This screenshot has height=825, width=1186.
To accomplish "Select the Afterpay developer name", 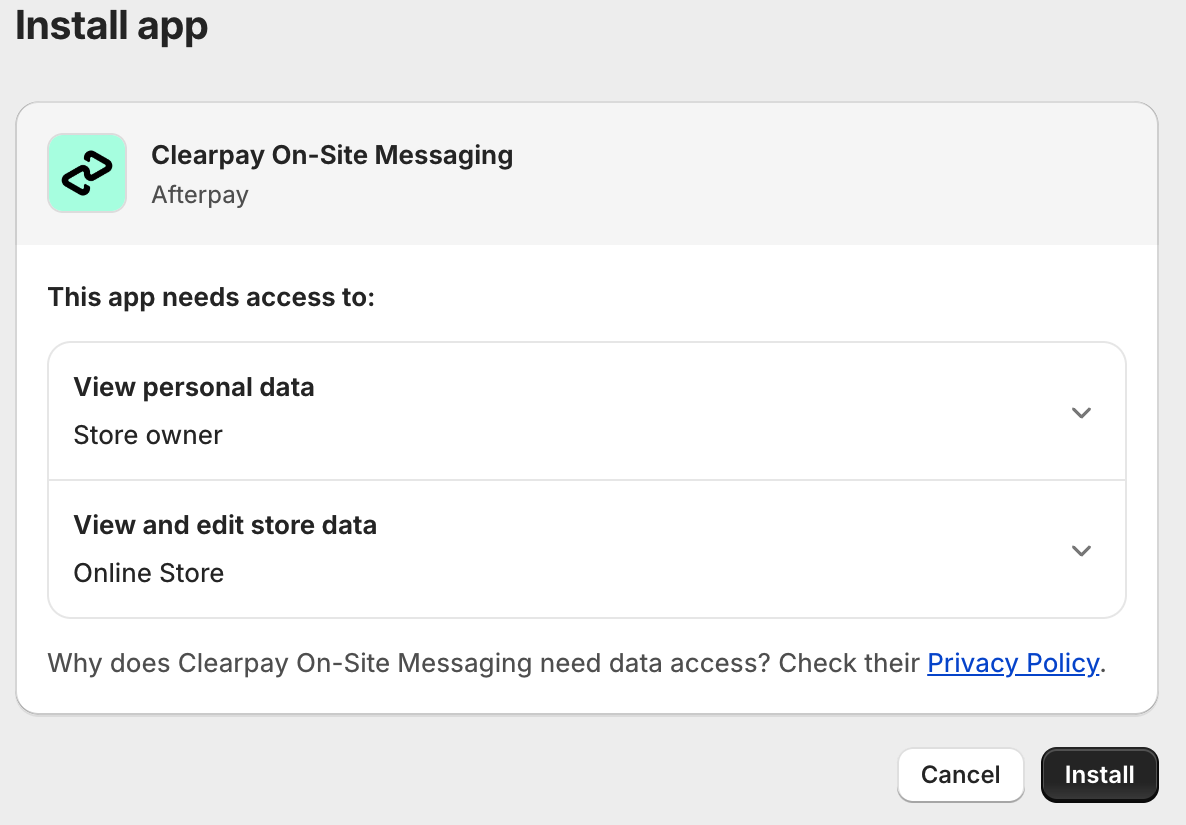I will click(x=199, y=194).
